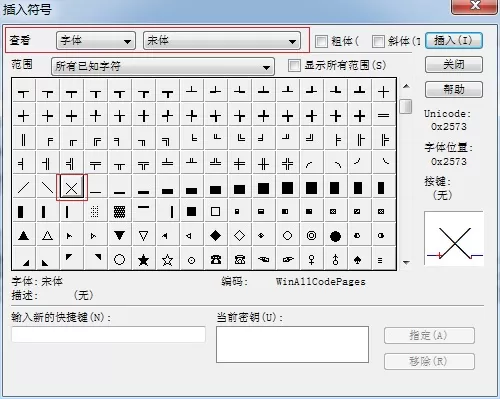Pick the double-line cross box symbol
500x399 pixels.
288,164
